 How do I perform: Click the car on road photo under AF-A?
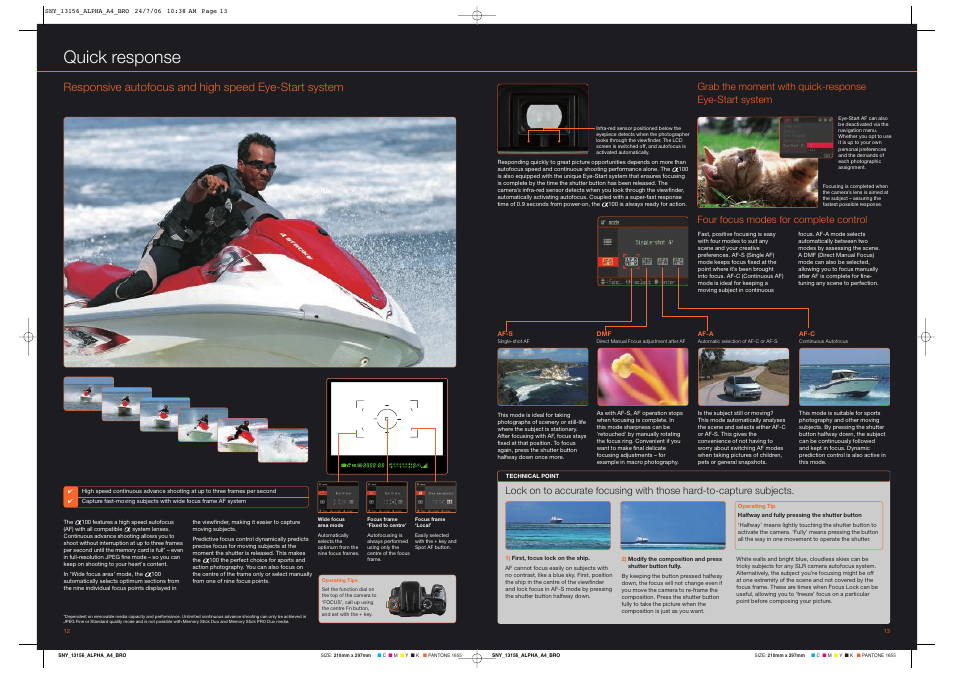click(743, 377)
